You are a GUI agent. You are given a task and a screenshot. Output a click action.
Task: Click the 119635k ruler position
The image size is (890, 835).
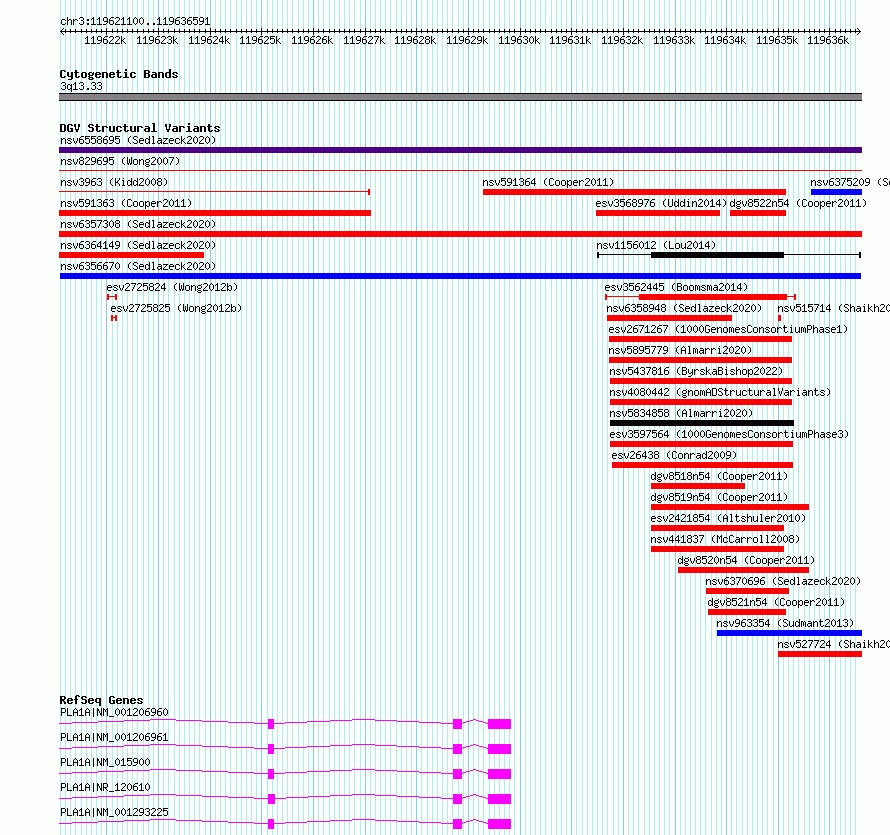[x=777, y=40]
